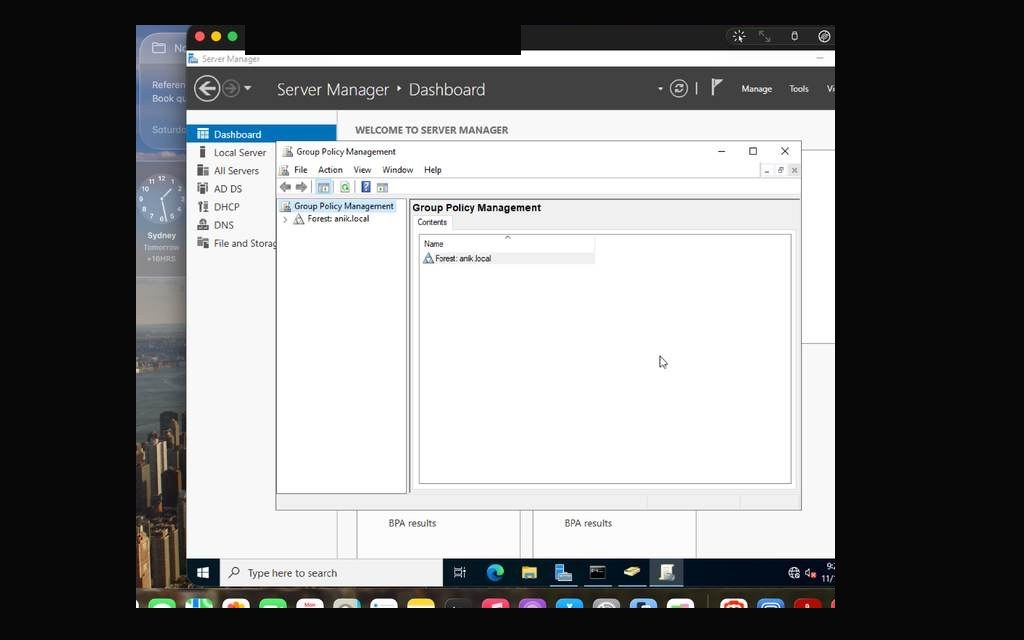Open the navigation history dropdown in Server Manager
This screenshot has height=640, width=1024.
(x=248, y=88)
